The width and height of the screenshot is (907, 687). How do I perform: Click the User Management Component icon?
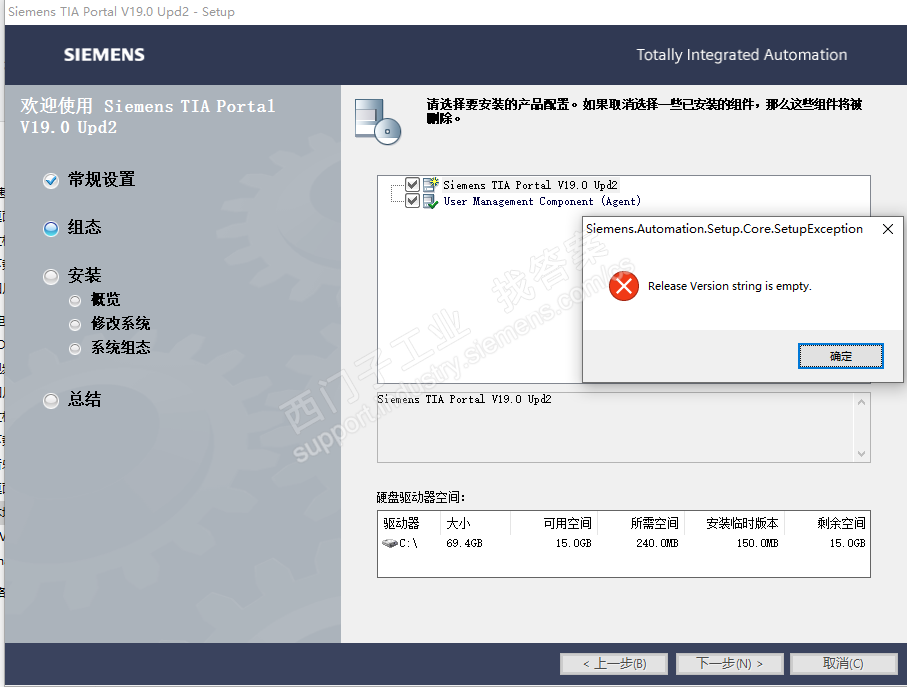tap(431, 201)
